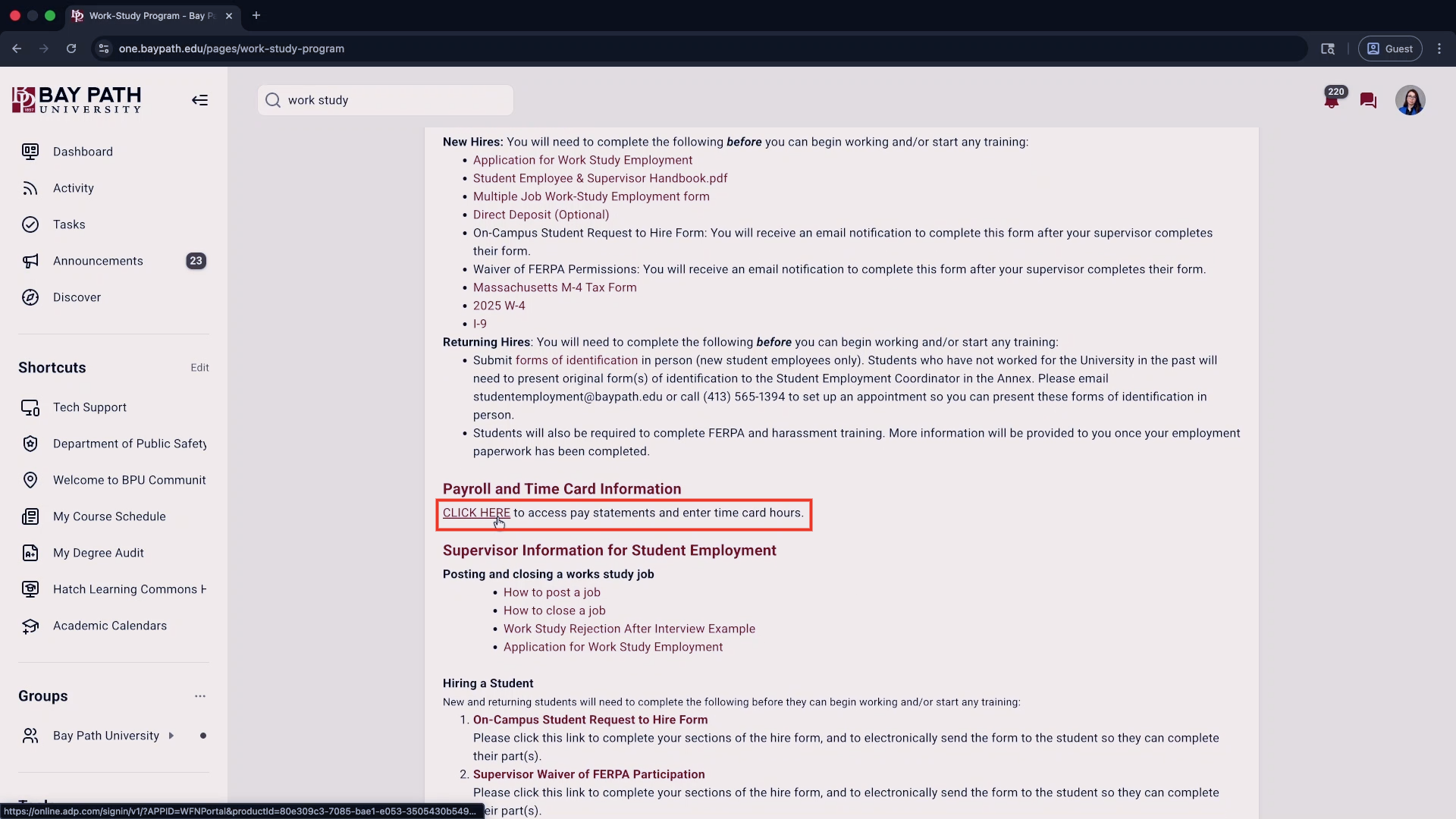
Task: Click in the work study search field
Action: pos(394,100)
